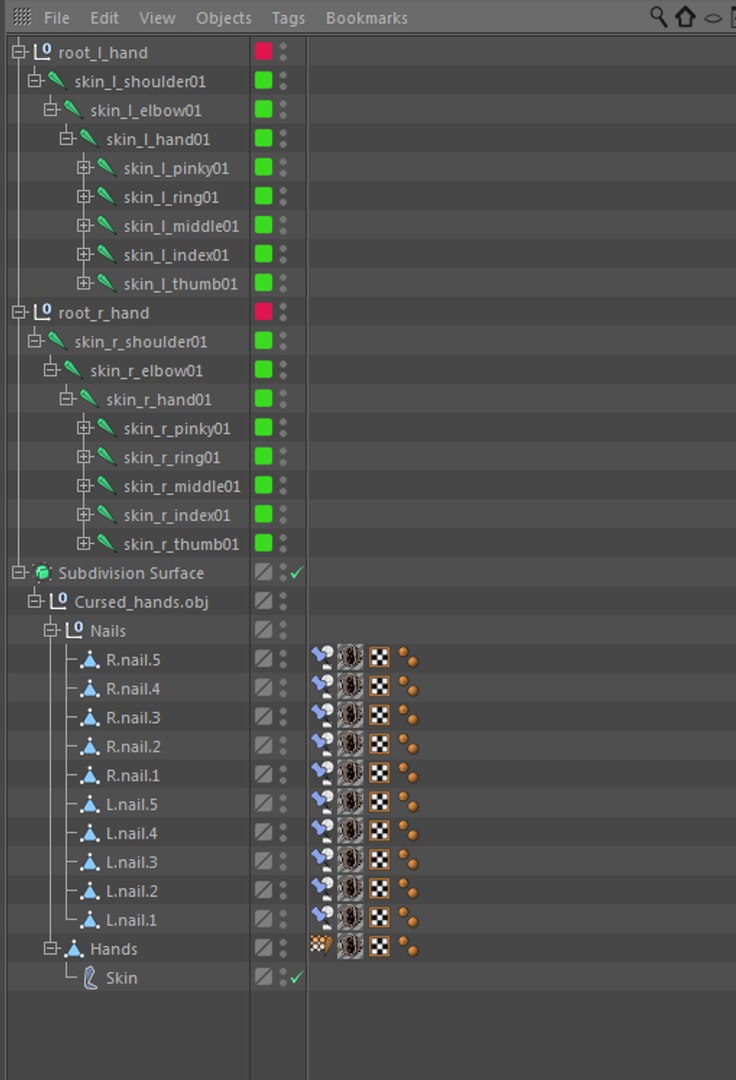Select Phong tag on R.nail.1
736x1080 pixels.
coord(322,773)
